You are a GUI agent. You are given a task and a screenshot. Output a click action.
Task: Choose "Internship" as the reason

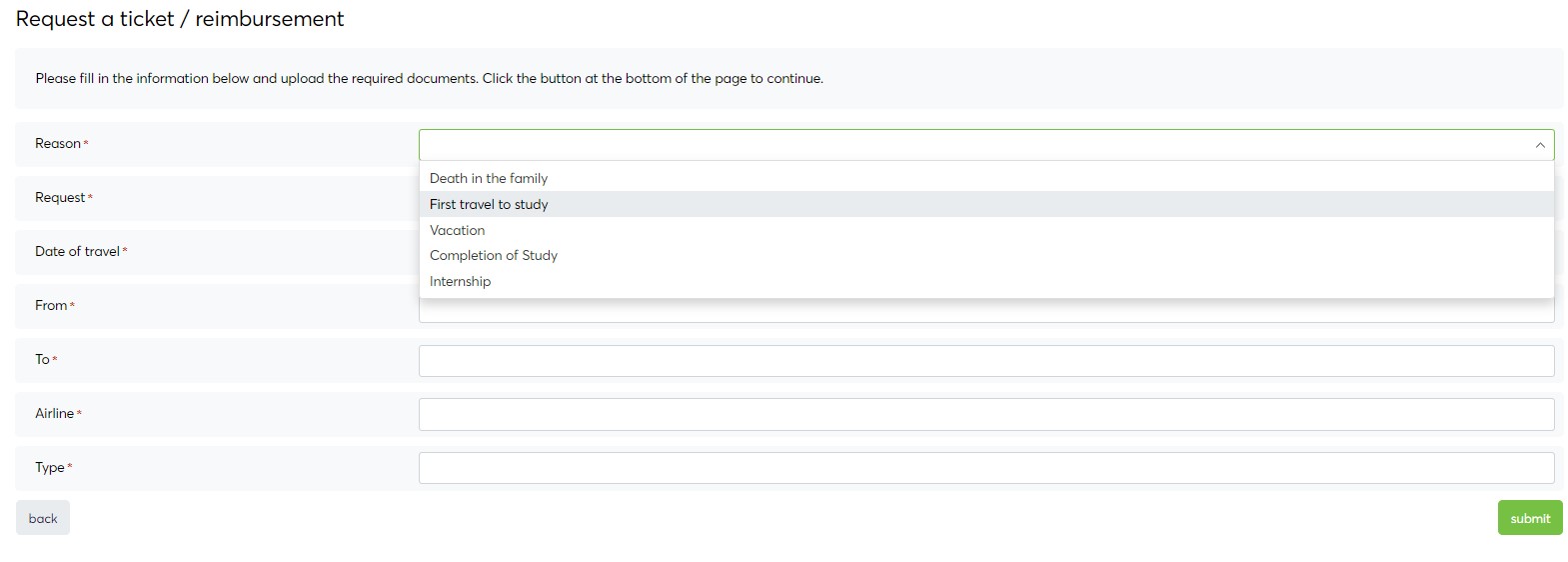pos(461,281)
